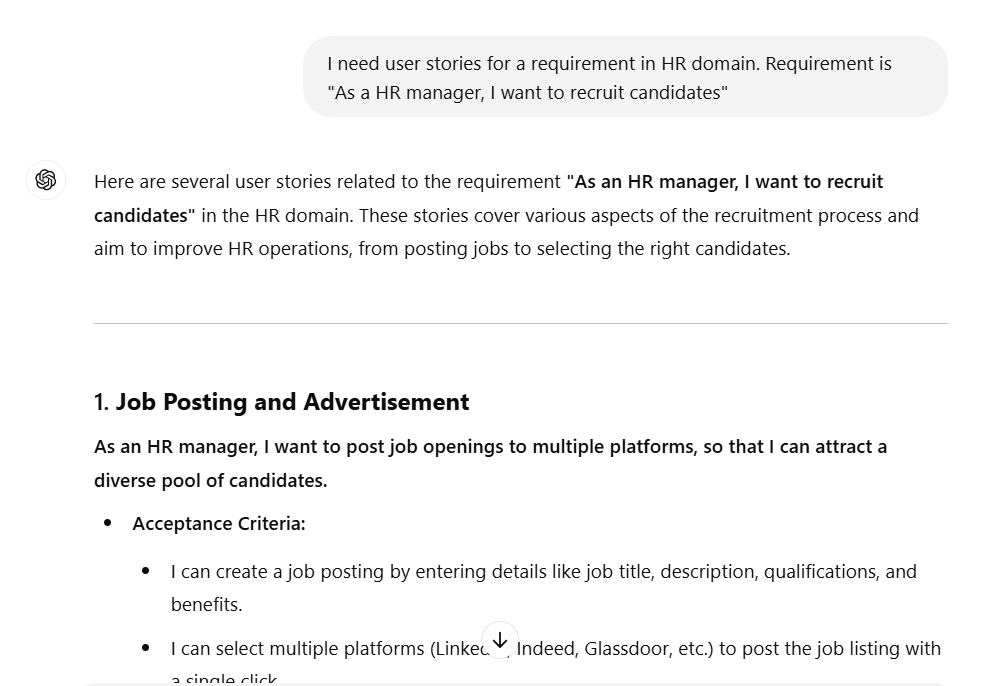982x686 pixels.
Task: Click the ChatGPT logo avatar icon
Action: coord(46,180)
